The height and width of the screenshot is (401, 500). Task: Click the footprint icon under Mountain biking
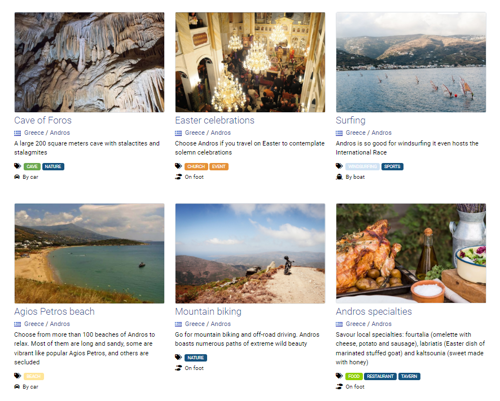pos(178,368)
